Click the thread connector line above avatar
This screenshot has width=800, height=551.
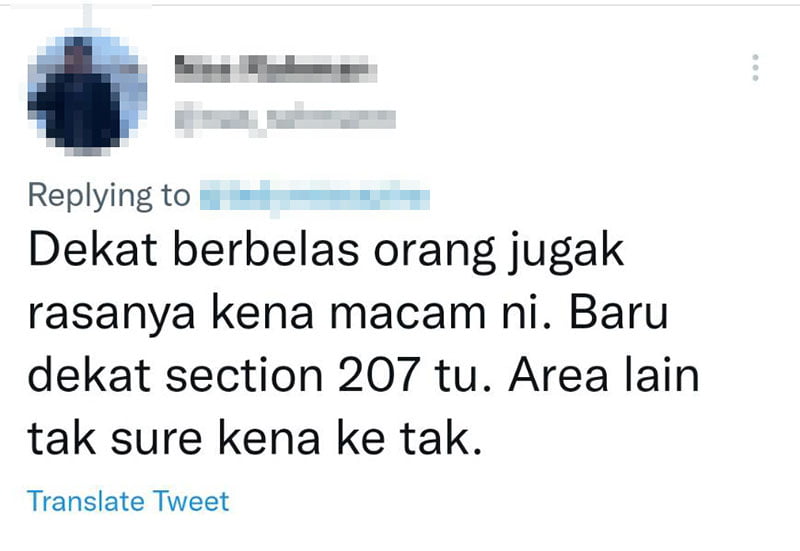coord(87,16)
